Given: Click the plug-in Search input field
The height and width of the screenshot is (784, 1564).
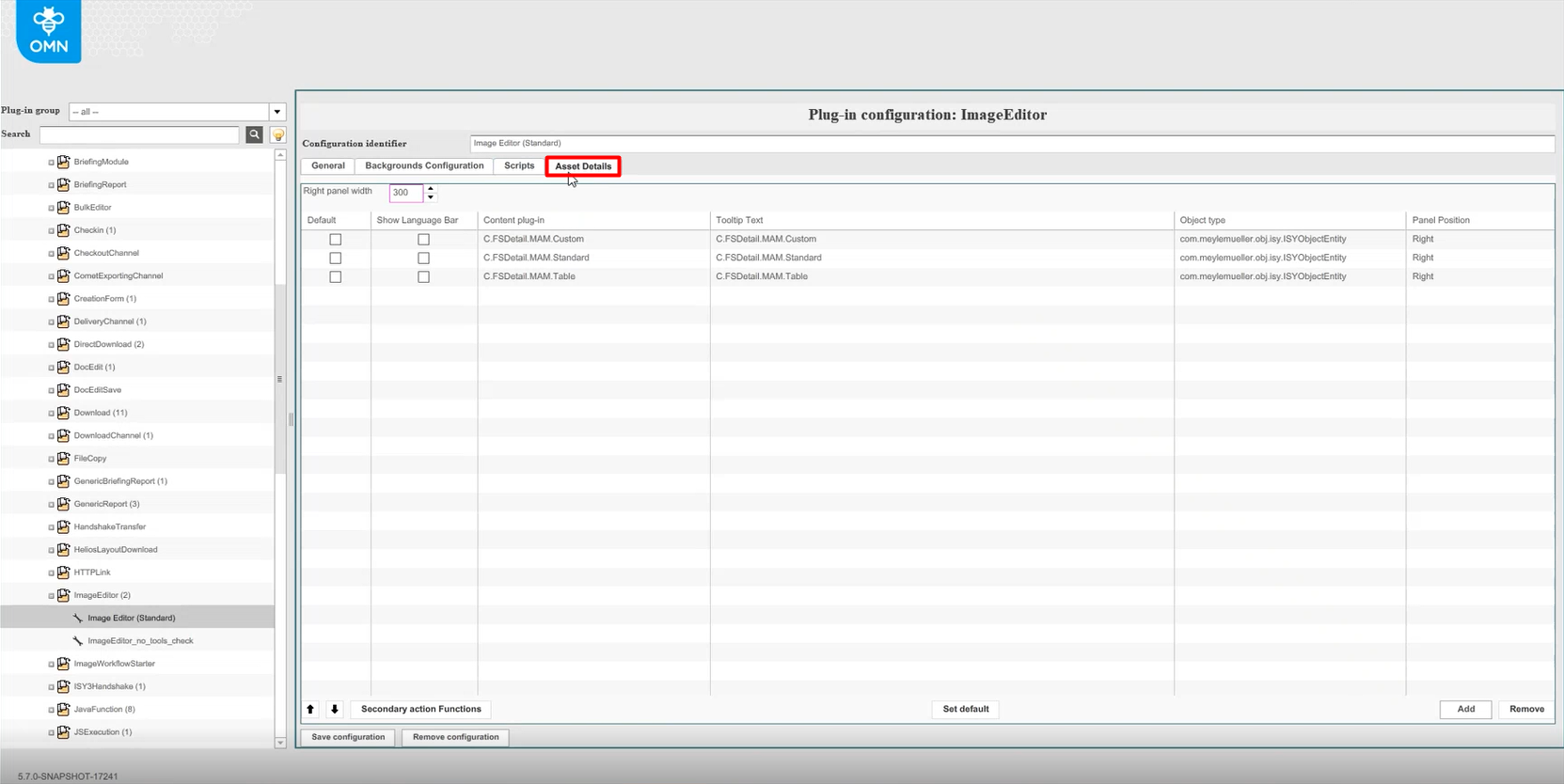Looking at the screenshot, I should pyautogui.click(x=139, y=135).
